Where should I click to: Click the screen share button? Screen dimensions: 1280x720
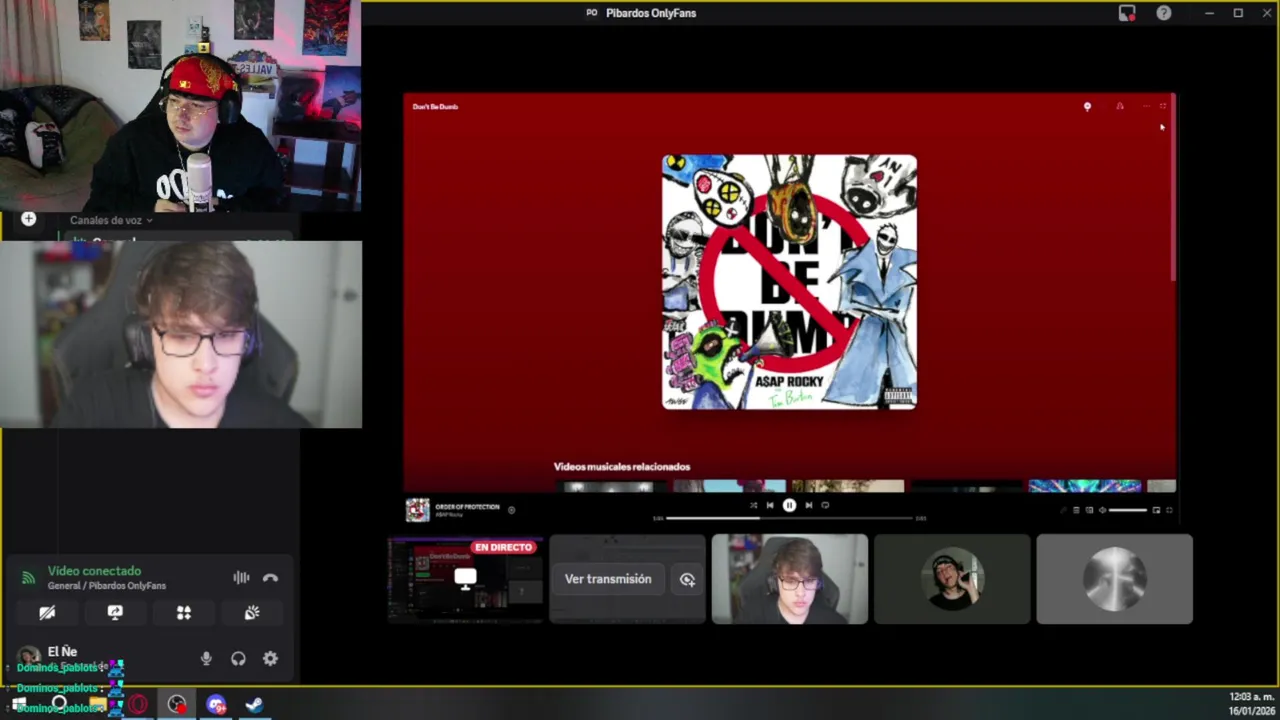tap(115, 613)
